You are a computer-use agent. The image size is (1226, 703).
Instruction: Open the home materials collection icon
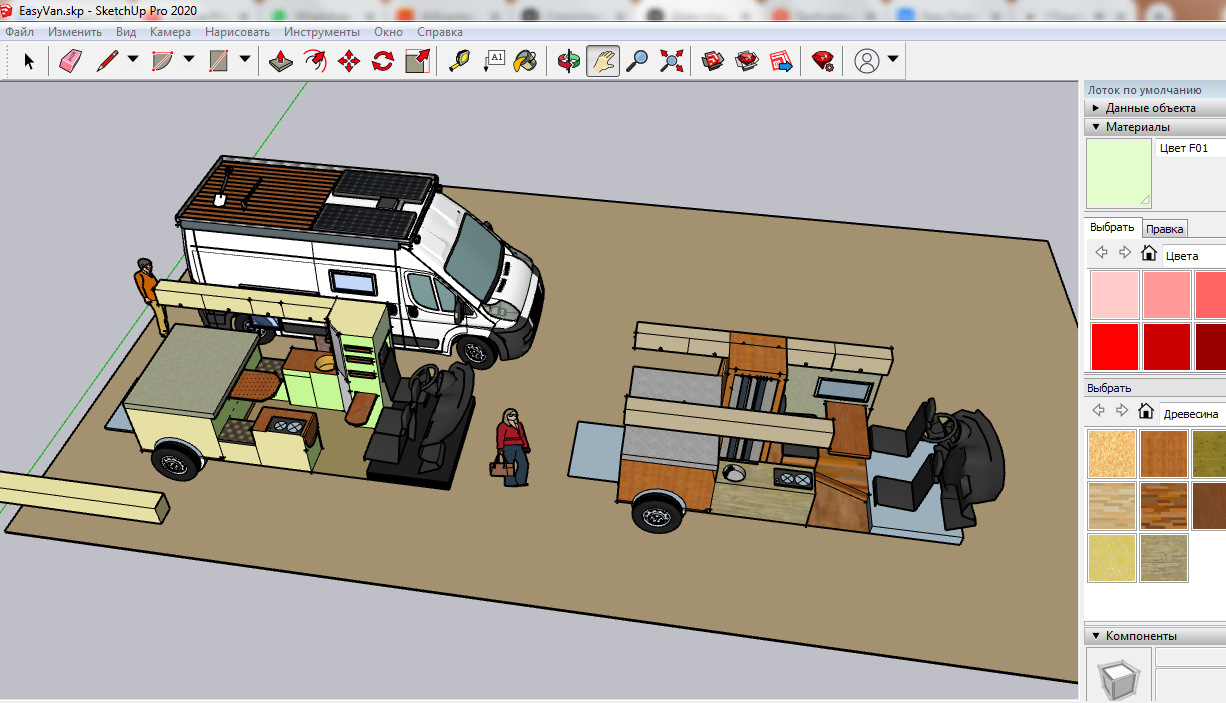pyautogui.click(x=1148, y=253)
